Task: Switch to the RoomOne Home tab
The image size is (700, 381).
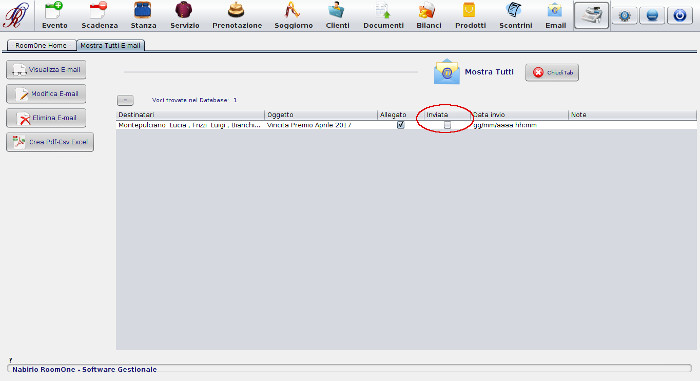Action: 41,46
